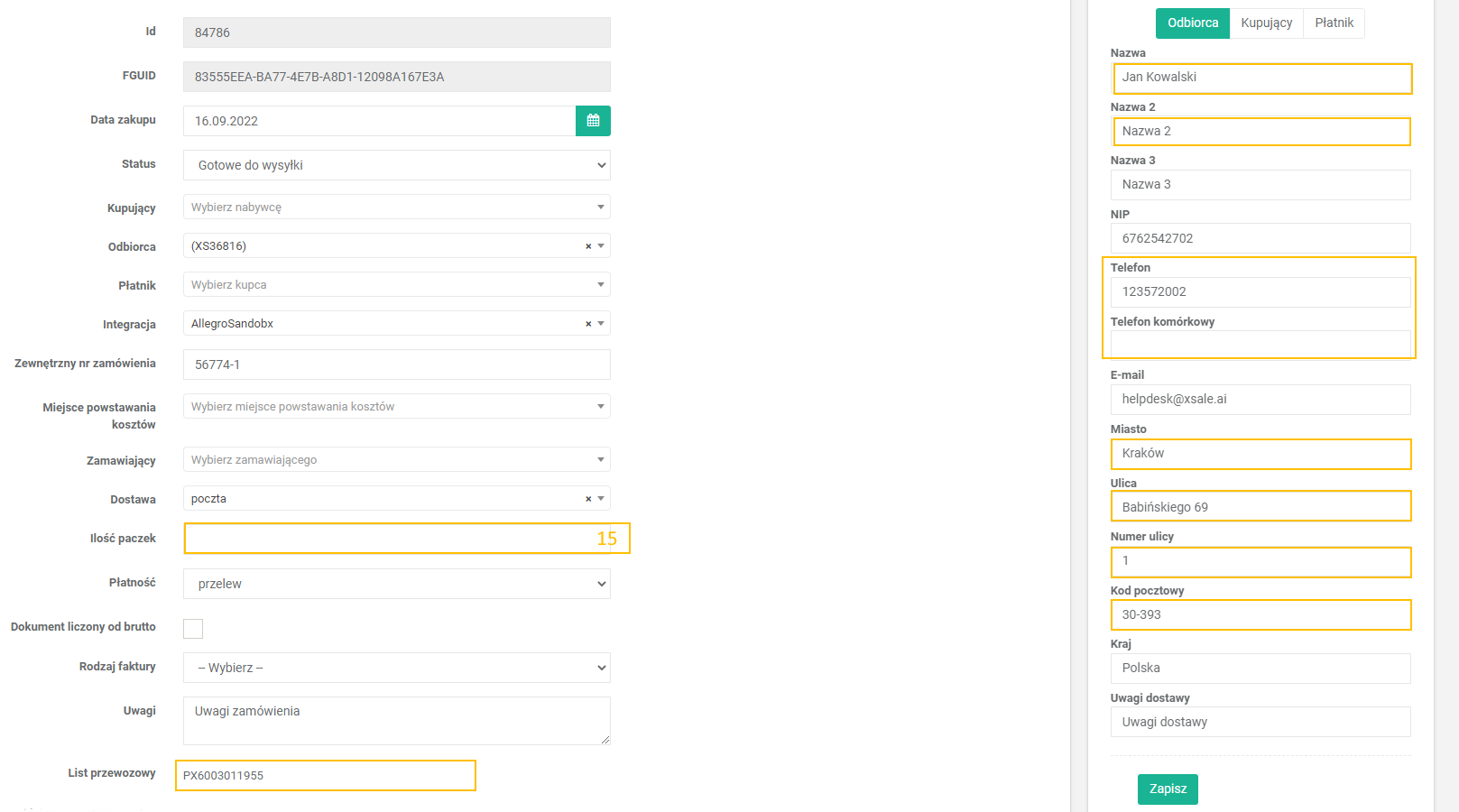This screenshot has width=1459, height=812.
Task: Open the calendar picker for Data zakupu
Action: pyautogui.click(x=593, y=121)
